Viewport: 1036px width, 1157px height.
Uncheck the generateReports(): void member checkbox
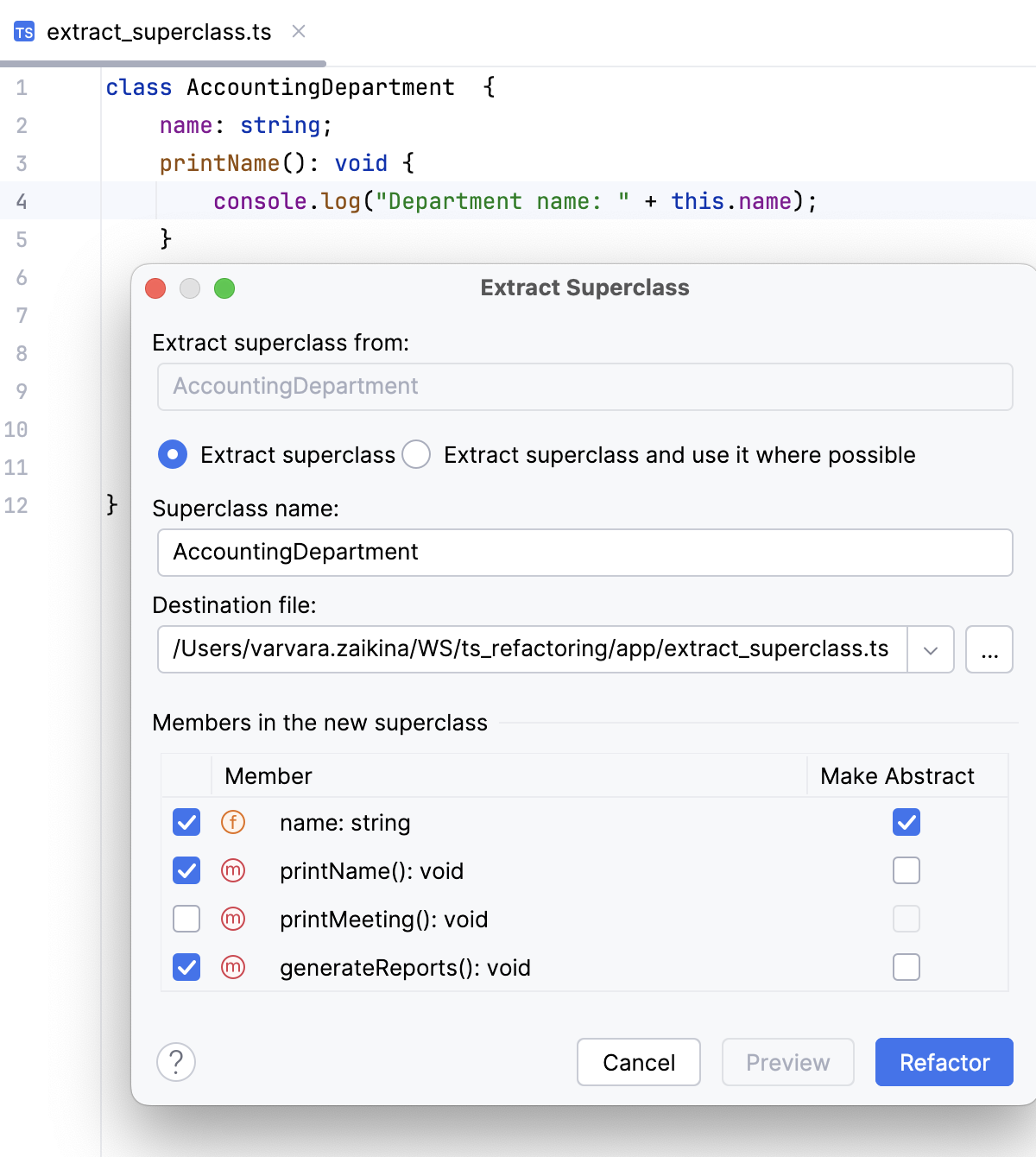(x=186, y=967)
